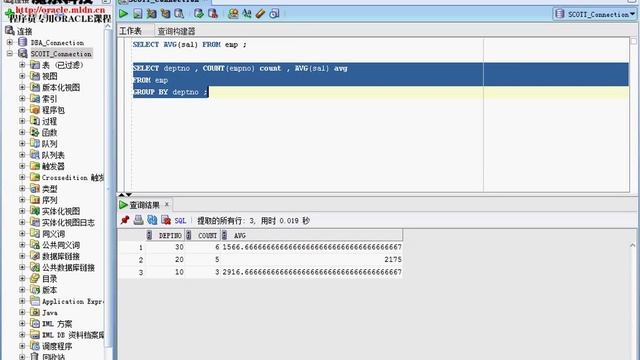Click the Java folder icon
Screen dimensions: 640x360
(35, 313)
